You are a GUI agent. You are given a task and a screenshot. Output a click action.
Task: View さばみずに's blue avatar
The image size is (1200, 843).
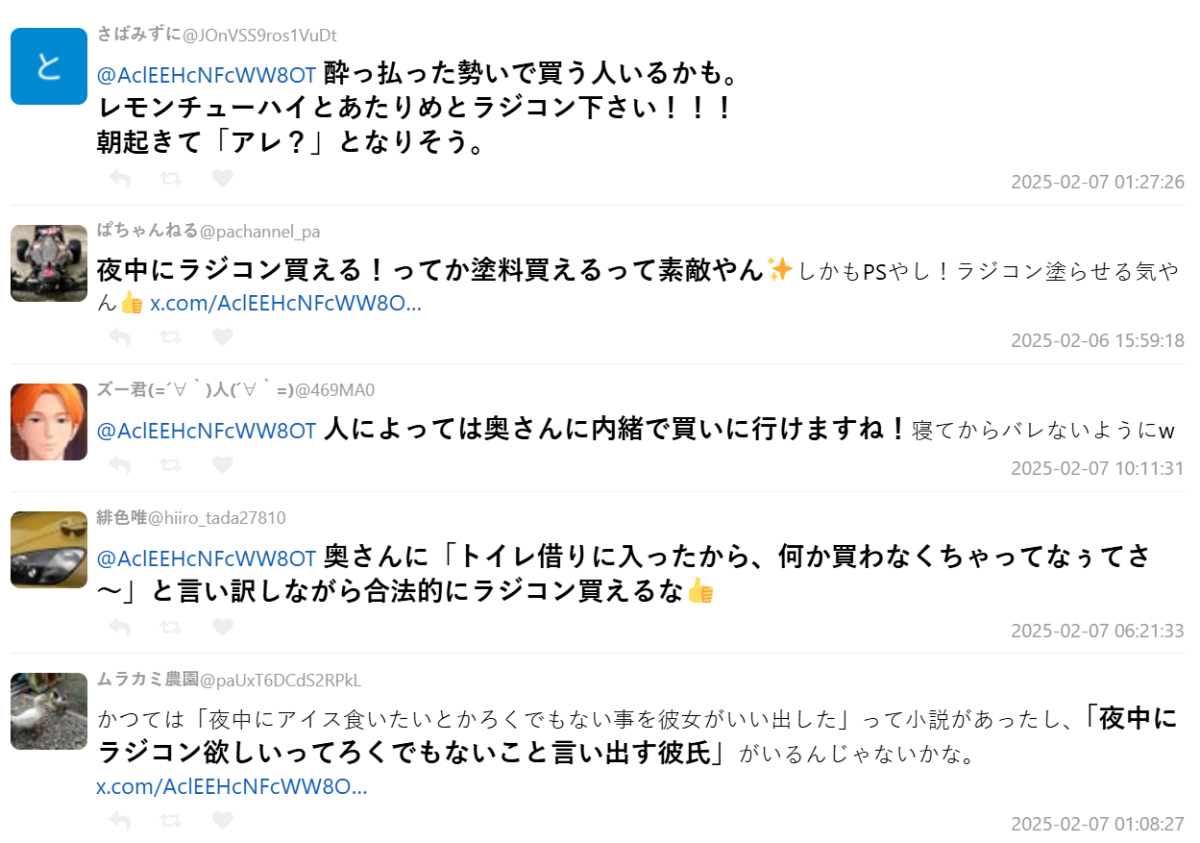pyautogui.click(x=49, y=66)
